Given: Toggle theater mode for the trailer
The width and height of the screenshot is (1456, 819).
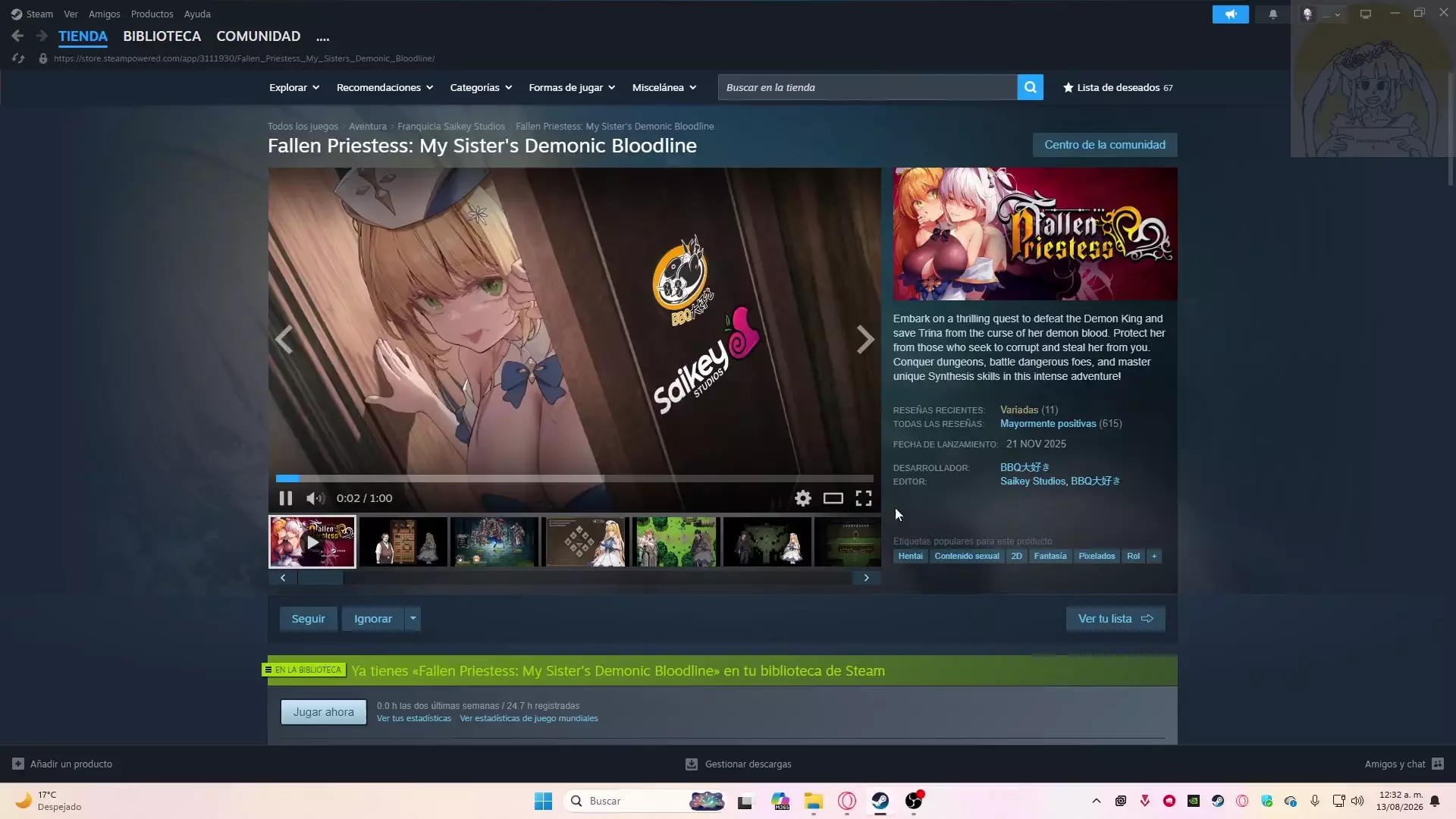Looking at the screenshot, I should [833, 498].
